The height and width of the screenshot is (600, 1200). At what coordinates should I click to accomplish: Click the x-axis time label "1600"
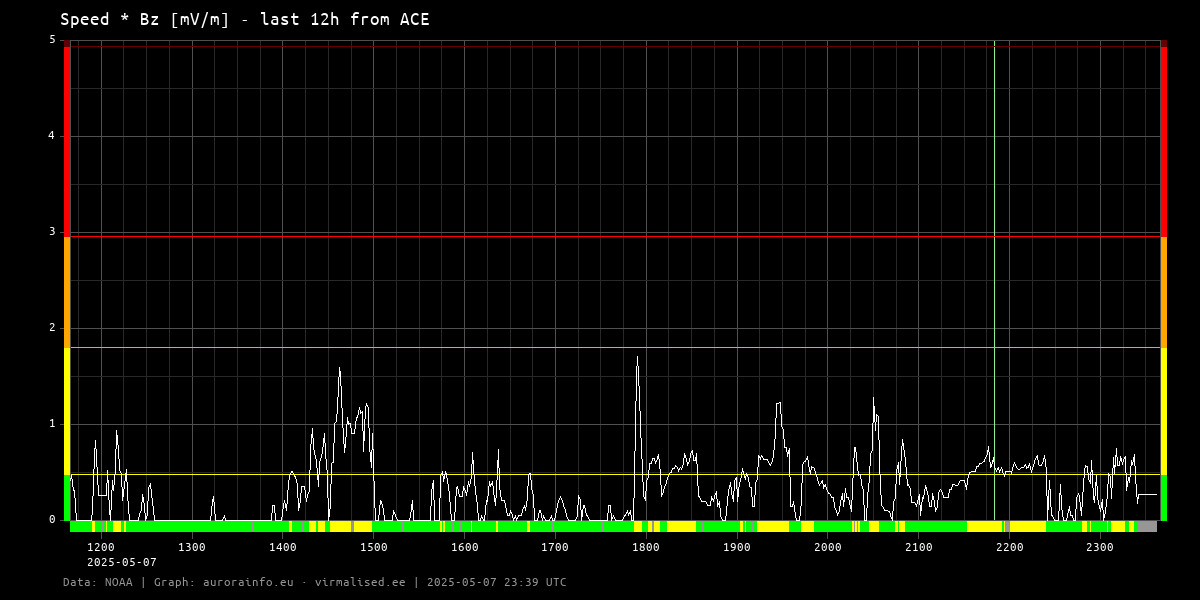tap(464, 547)
